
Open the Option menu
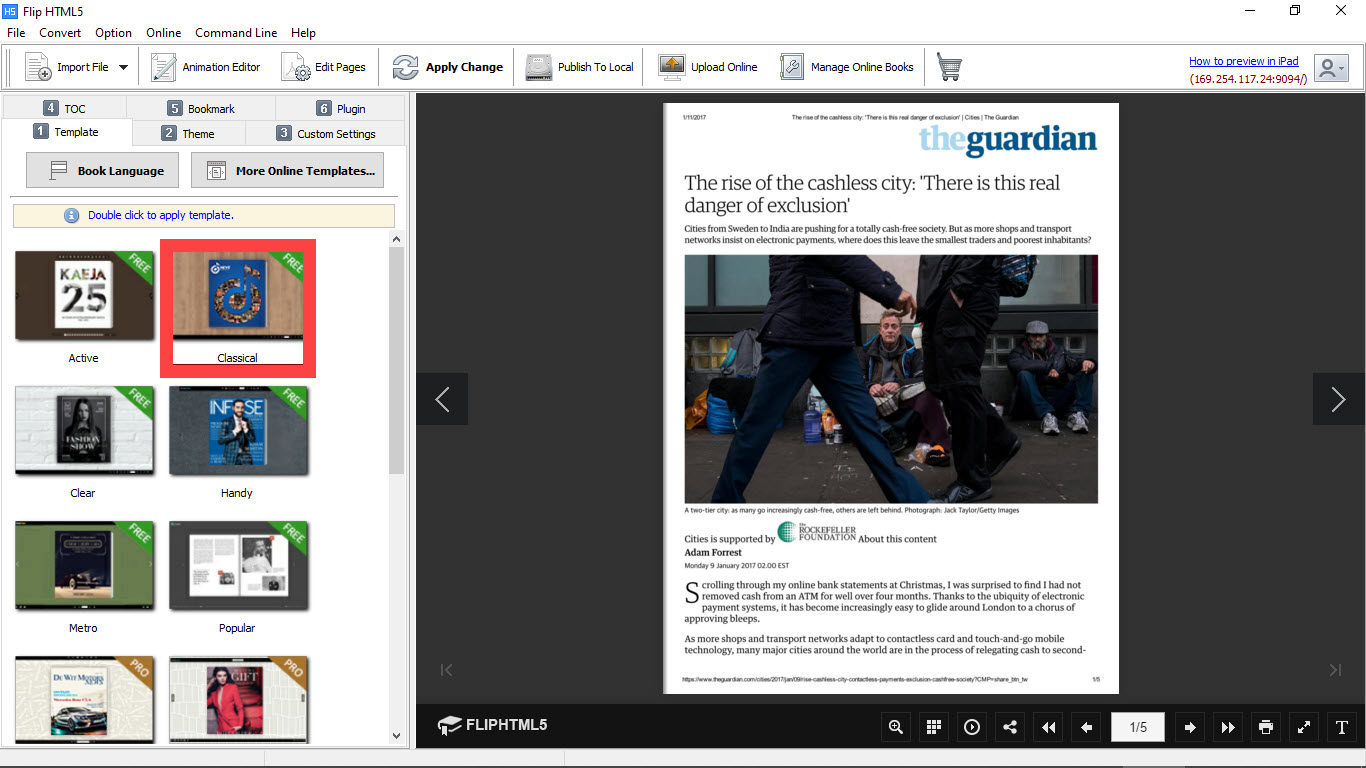114,33
